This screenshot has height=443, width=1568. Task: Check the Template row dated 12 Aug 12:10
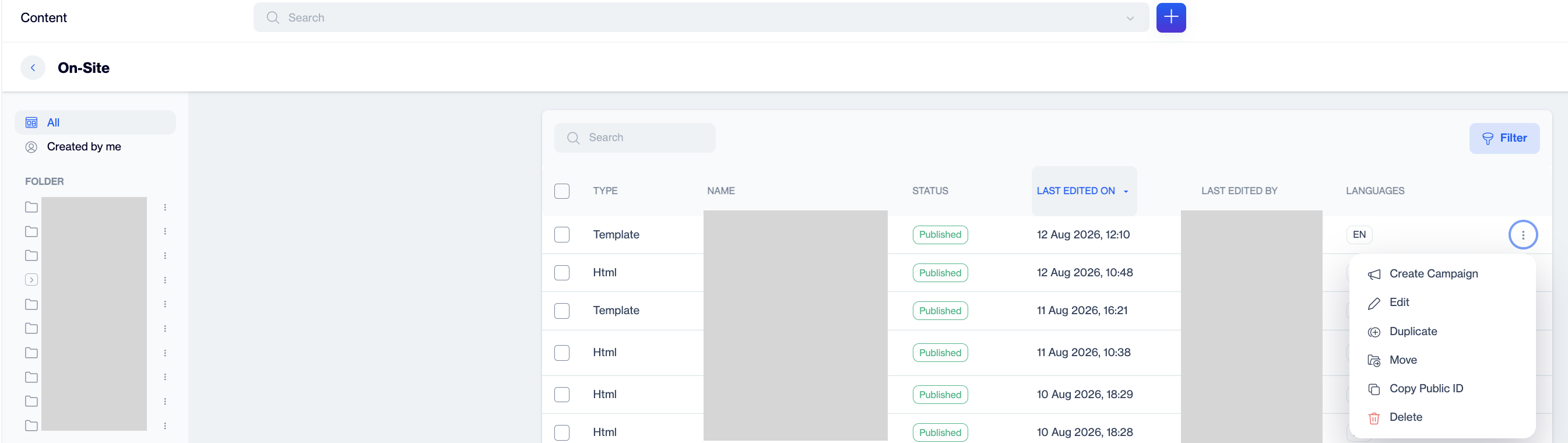click(x=562, y=235)
